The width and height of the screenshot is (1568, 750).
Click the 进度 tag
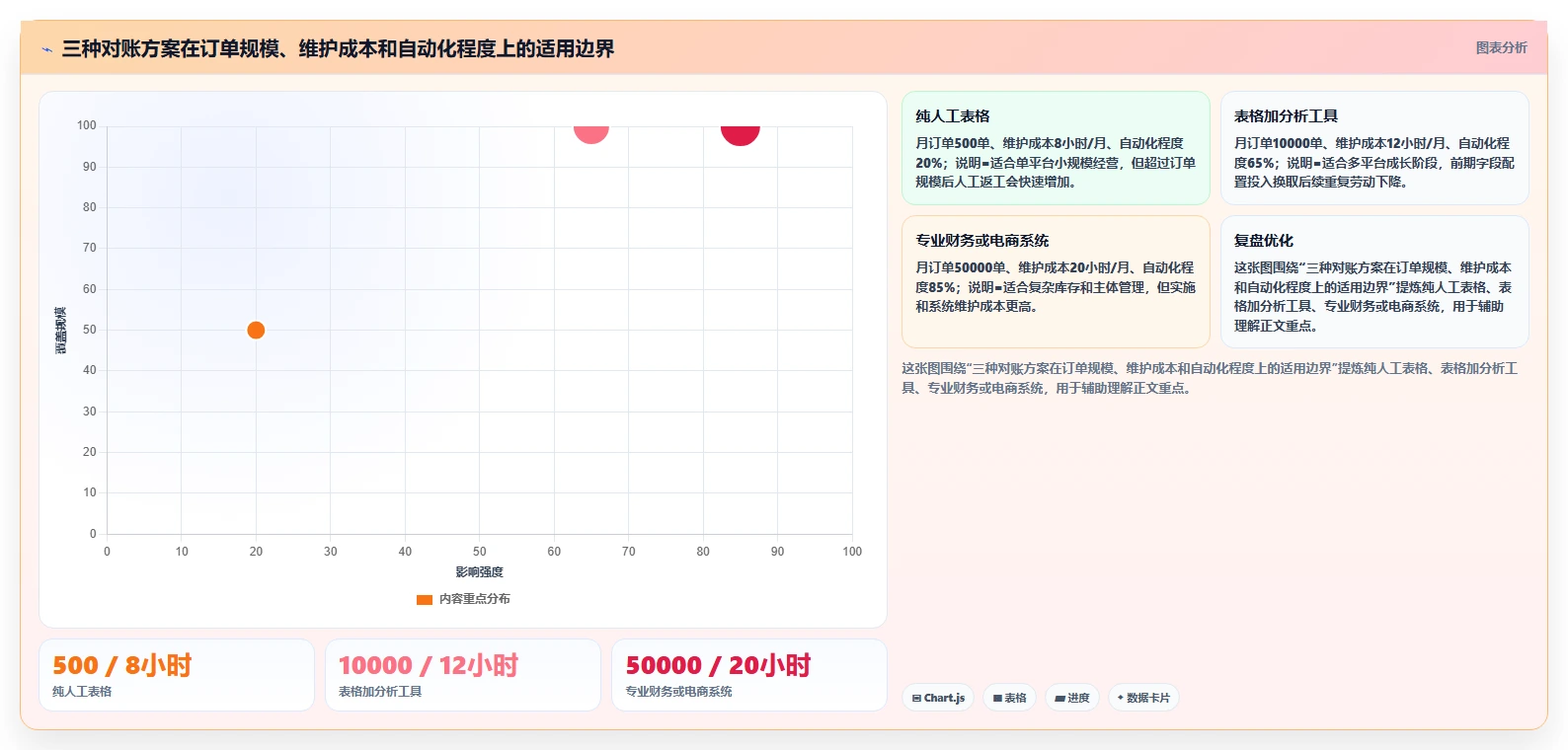click(x=1072, y=698)
